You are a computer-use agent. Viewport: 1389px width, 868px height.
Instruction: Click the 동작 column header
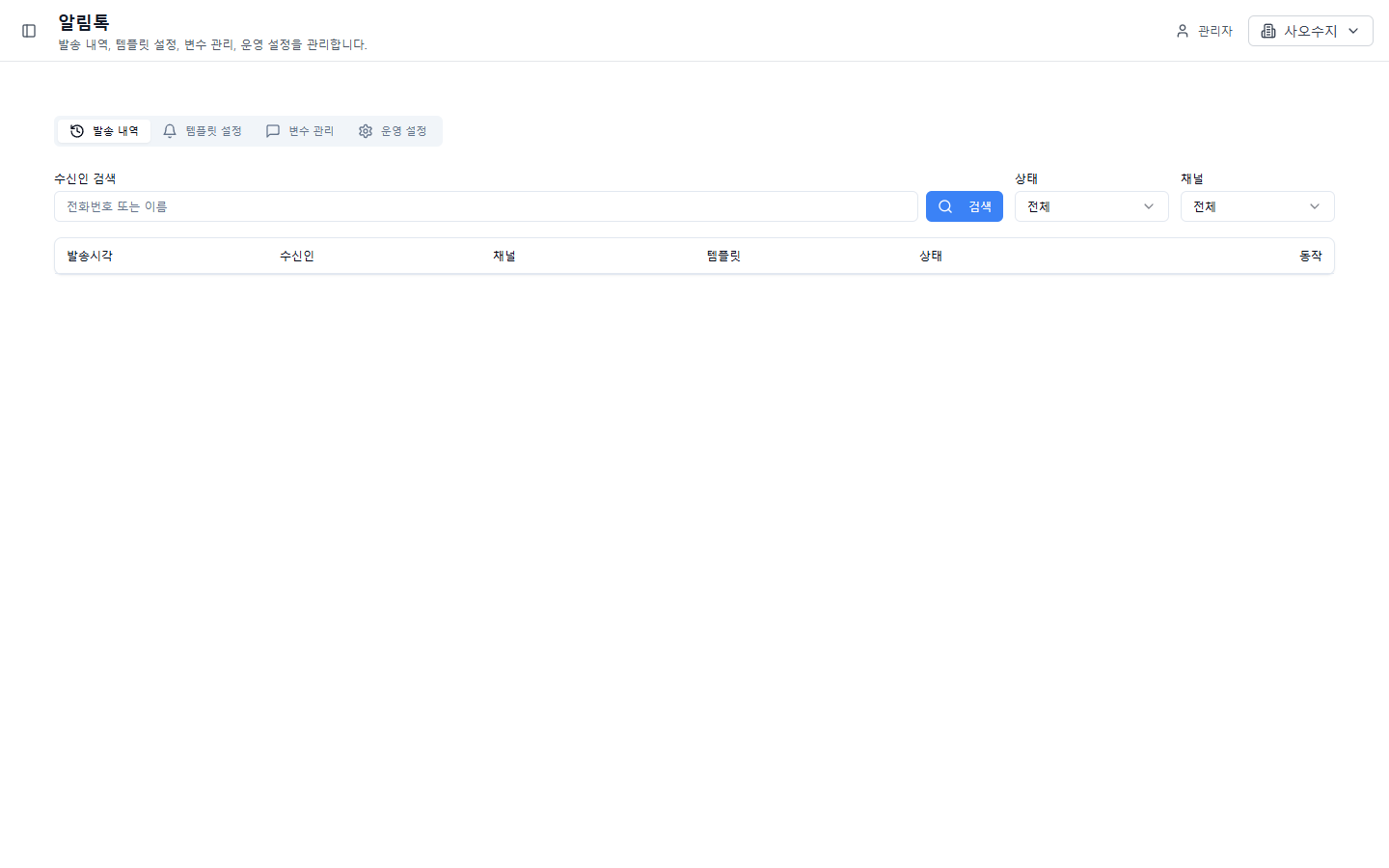pos(1311,256)
